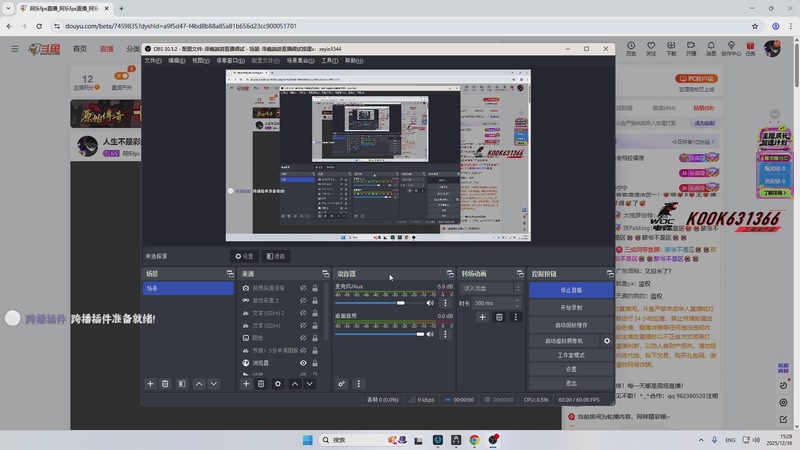Move source down in Sources panel
The height and width of the screenshot is (450, 800).
310,384
